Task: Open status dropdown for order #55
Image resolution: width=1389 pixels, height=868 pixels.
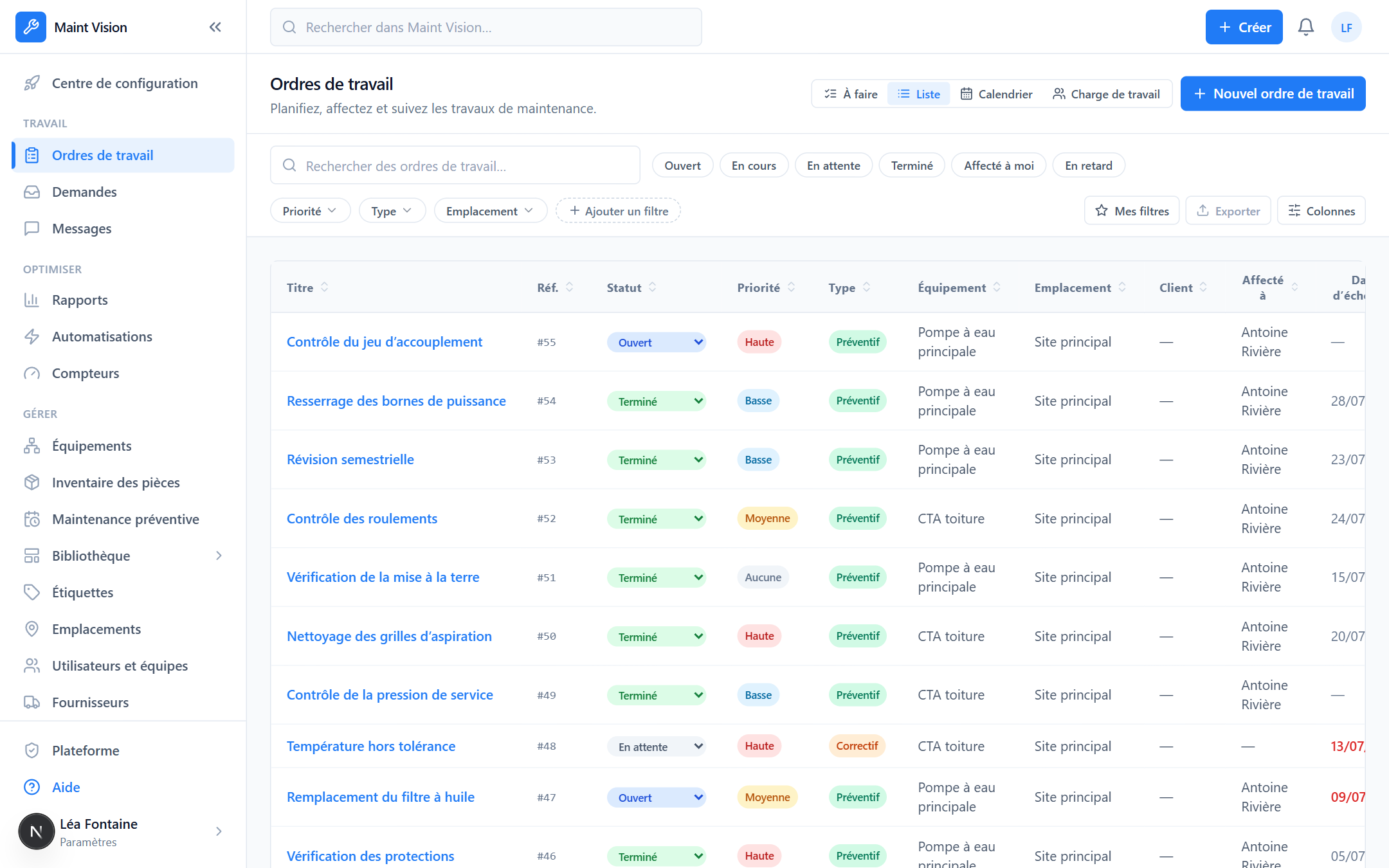Action: pos(656,342)
